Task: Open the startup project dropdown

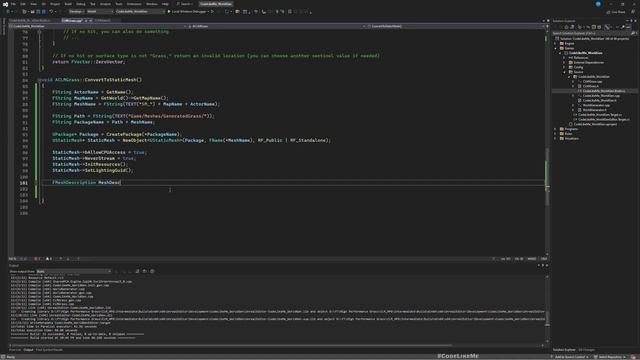Action: point(140,12)
